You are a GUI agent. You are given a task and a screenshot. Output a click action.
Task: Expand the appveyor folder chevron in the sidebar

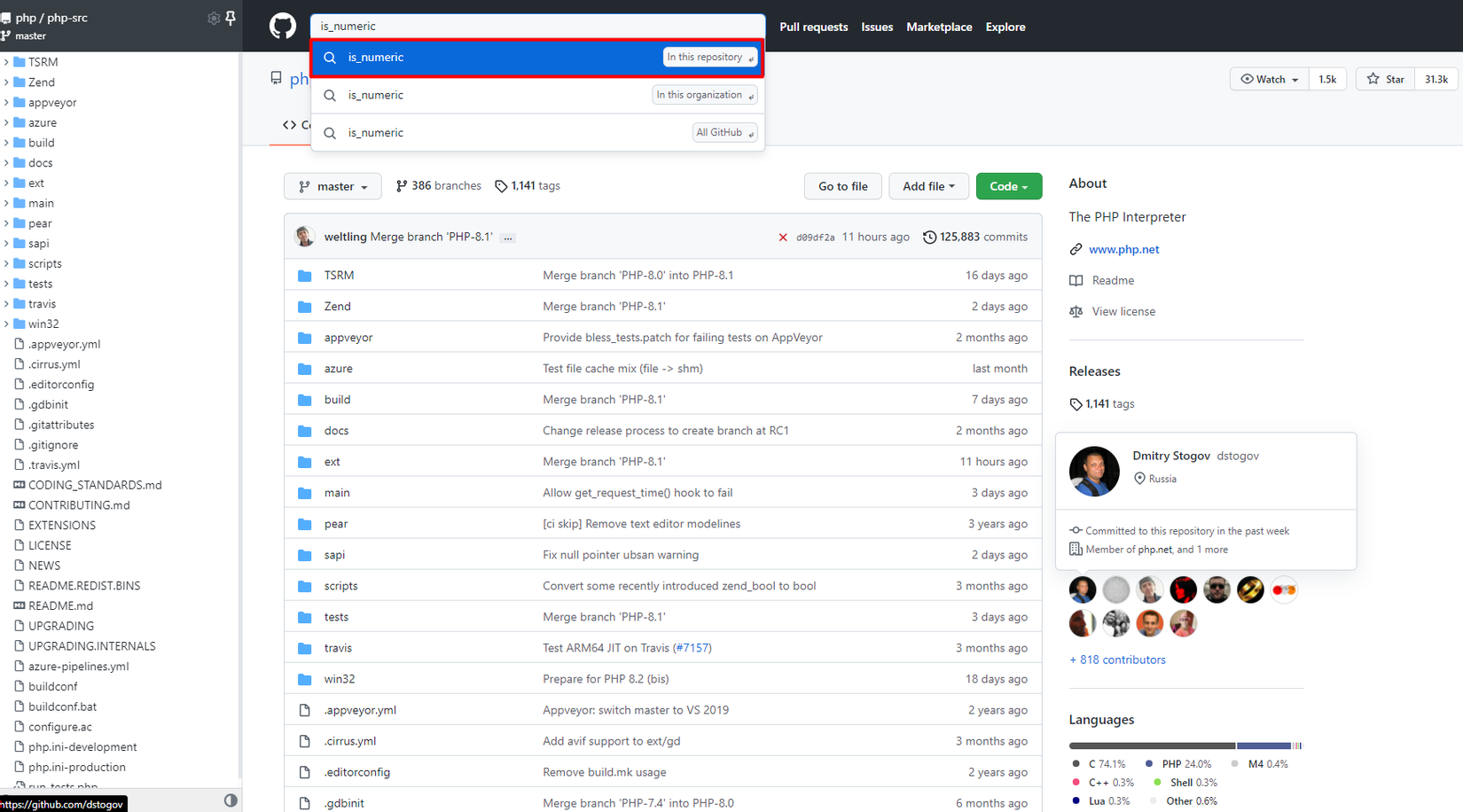6,103
